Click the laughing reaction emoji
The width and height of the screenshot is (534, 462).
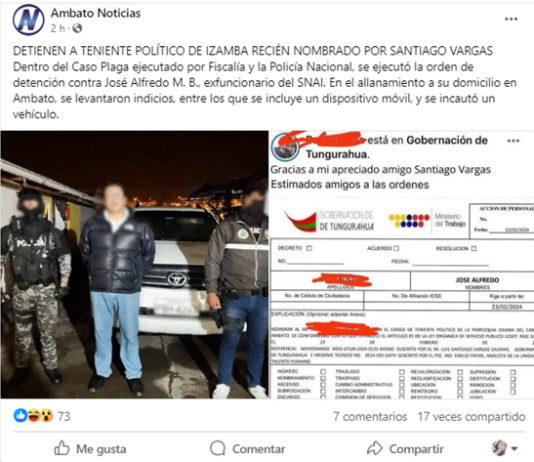[33, 416]
